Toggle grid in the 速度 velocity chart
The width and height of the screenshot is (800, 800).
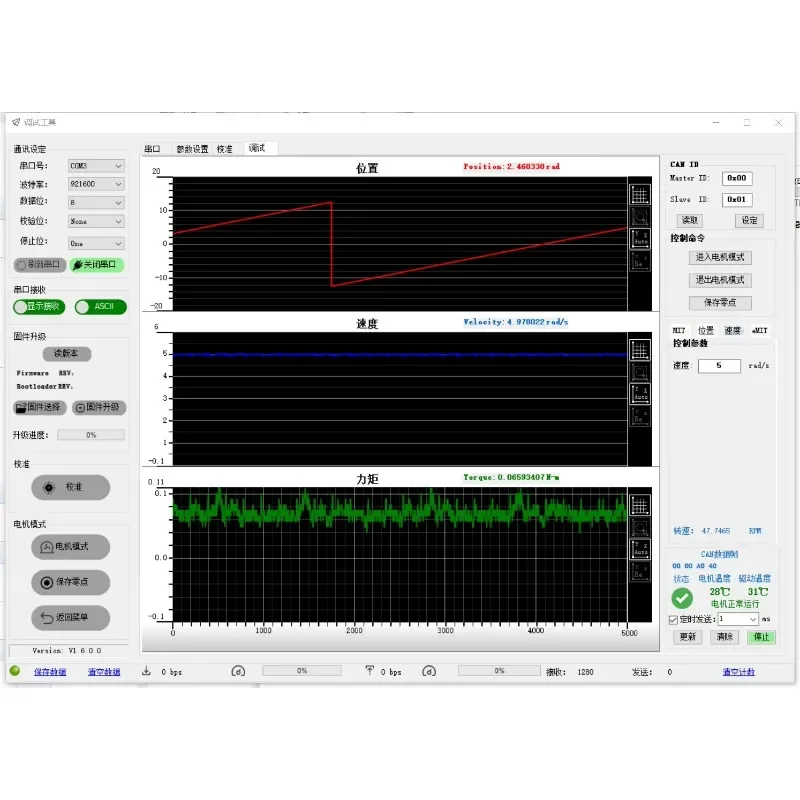tap(640, 350)
